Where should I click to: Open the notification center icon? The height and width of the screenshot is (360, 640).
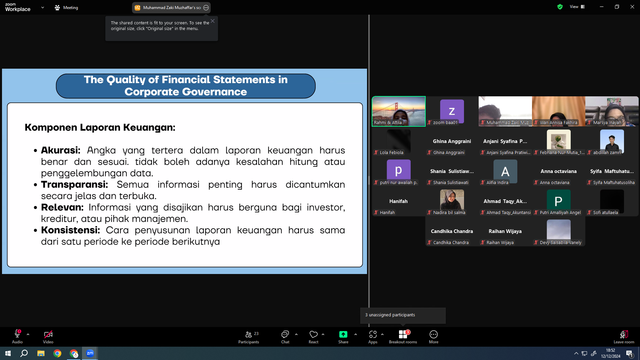629,353
